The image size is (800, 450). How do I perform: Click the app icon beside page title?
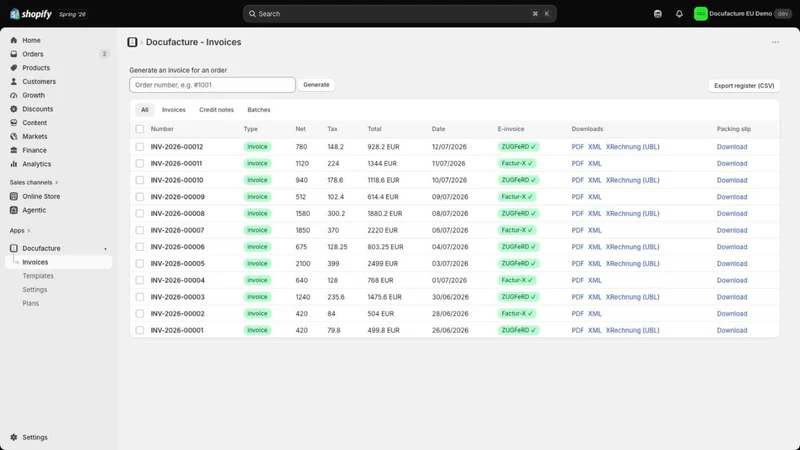tap(132, 42)
